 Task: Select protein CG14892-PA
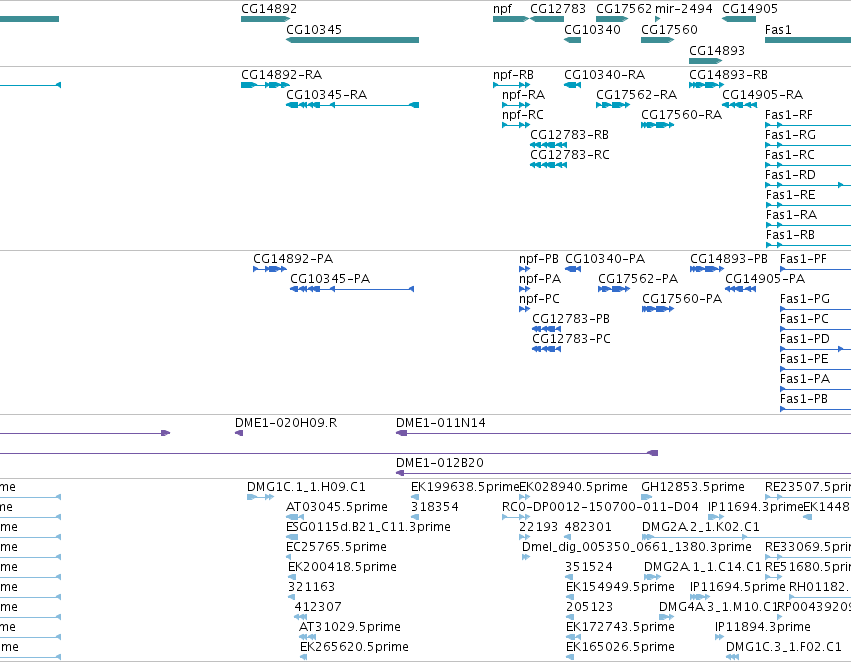(293, 259)
